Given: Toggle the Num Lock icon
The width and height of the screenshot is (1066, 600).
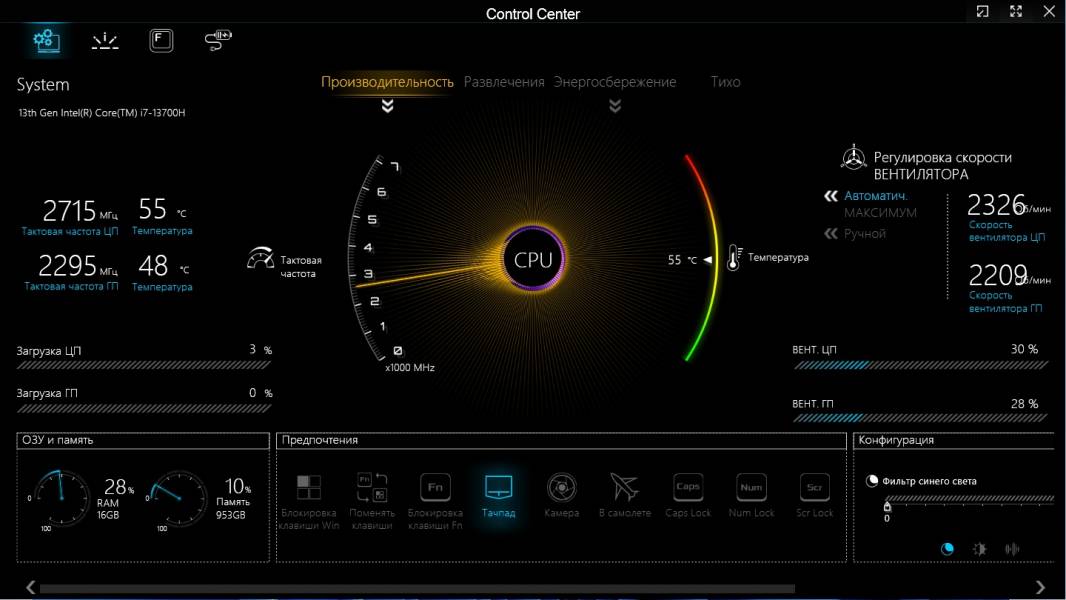Looking at the screenshot, I should (x=751, y=487).
